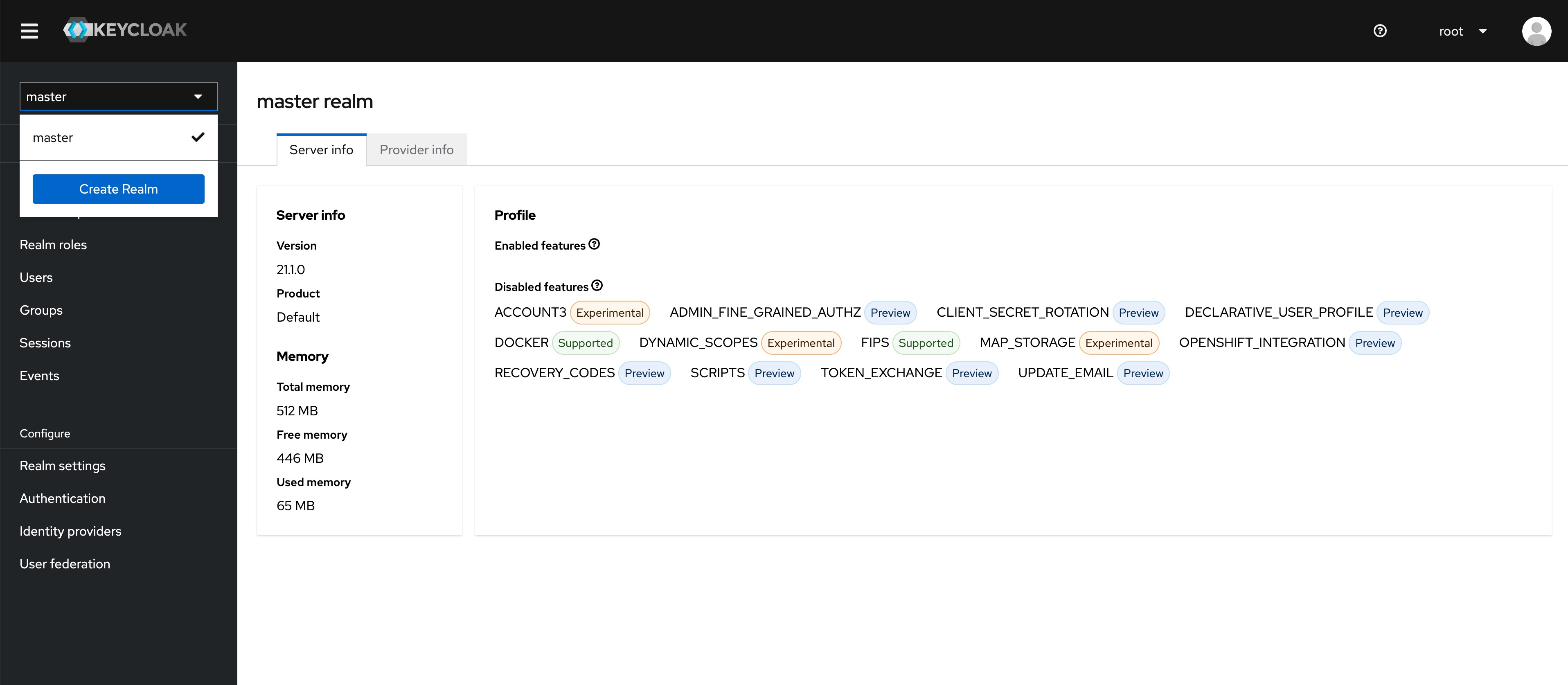The image size is (1568, 685).
Task: Switch to the Provider info tab
Action: pyautogui.click(x=417, y=150)
